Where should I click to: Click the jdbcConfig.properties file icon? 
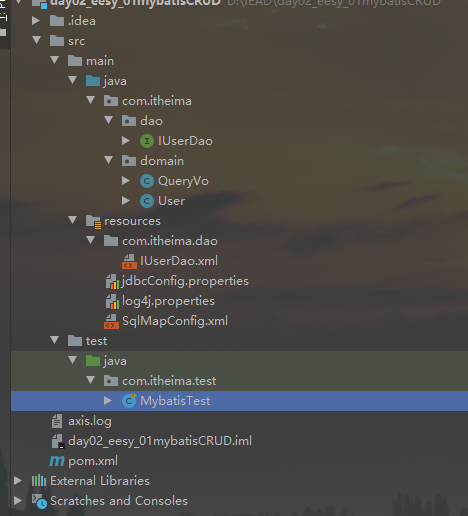point(112,281)
